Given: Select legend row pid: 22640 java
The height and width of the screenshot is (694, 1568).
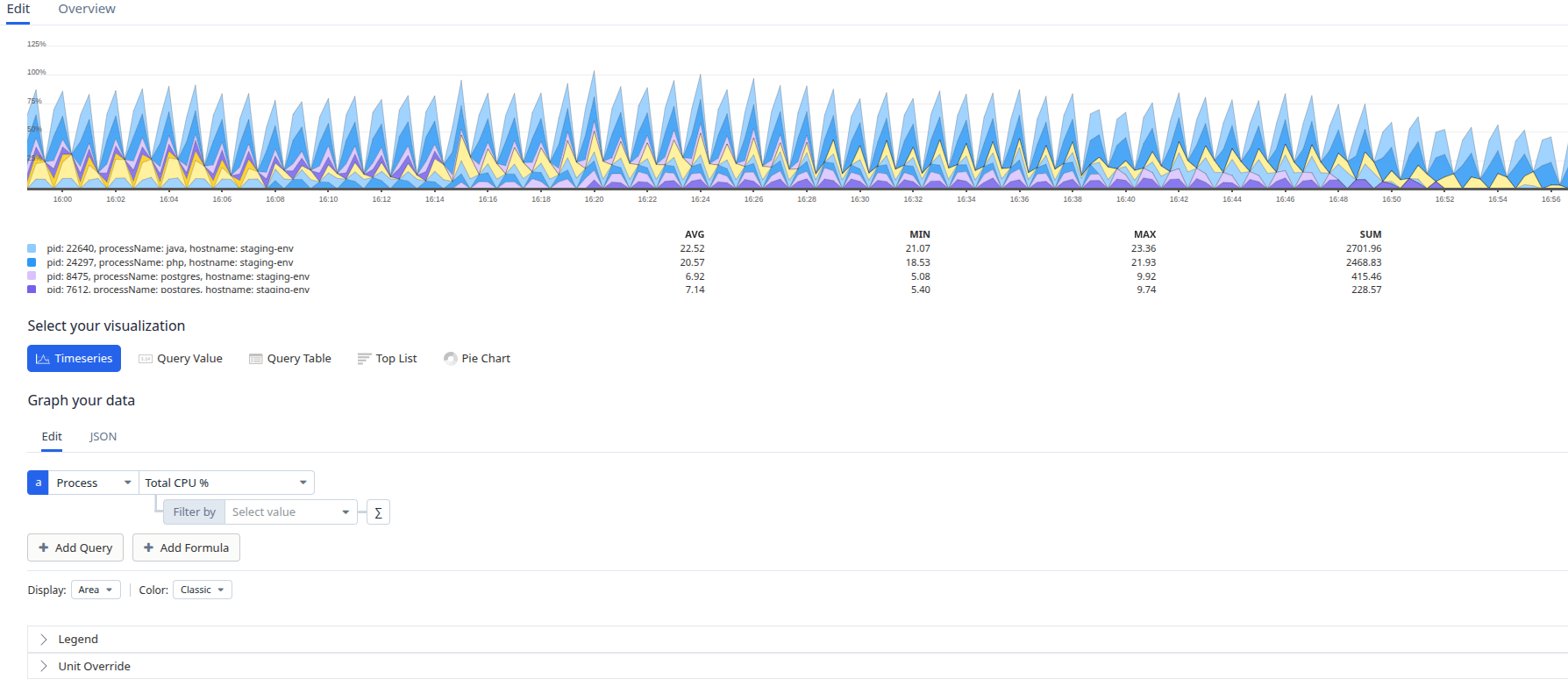Looking at the screenshot, I should tap(170, 248).
